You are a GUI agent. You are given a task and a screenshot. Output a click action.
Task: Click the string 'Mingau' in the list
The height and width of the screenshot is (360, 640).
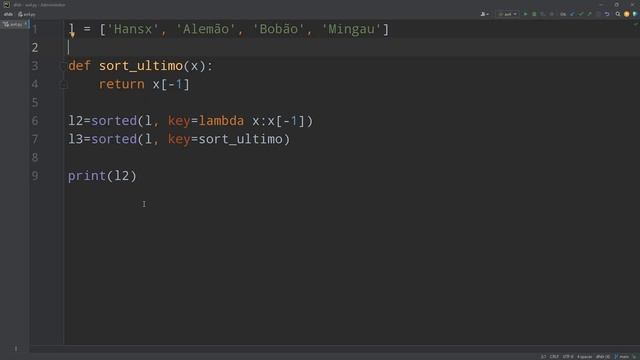point(351,29)
